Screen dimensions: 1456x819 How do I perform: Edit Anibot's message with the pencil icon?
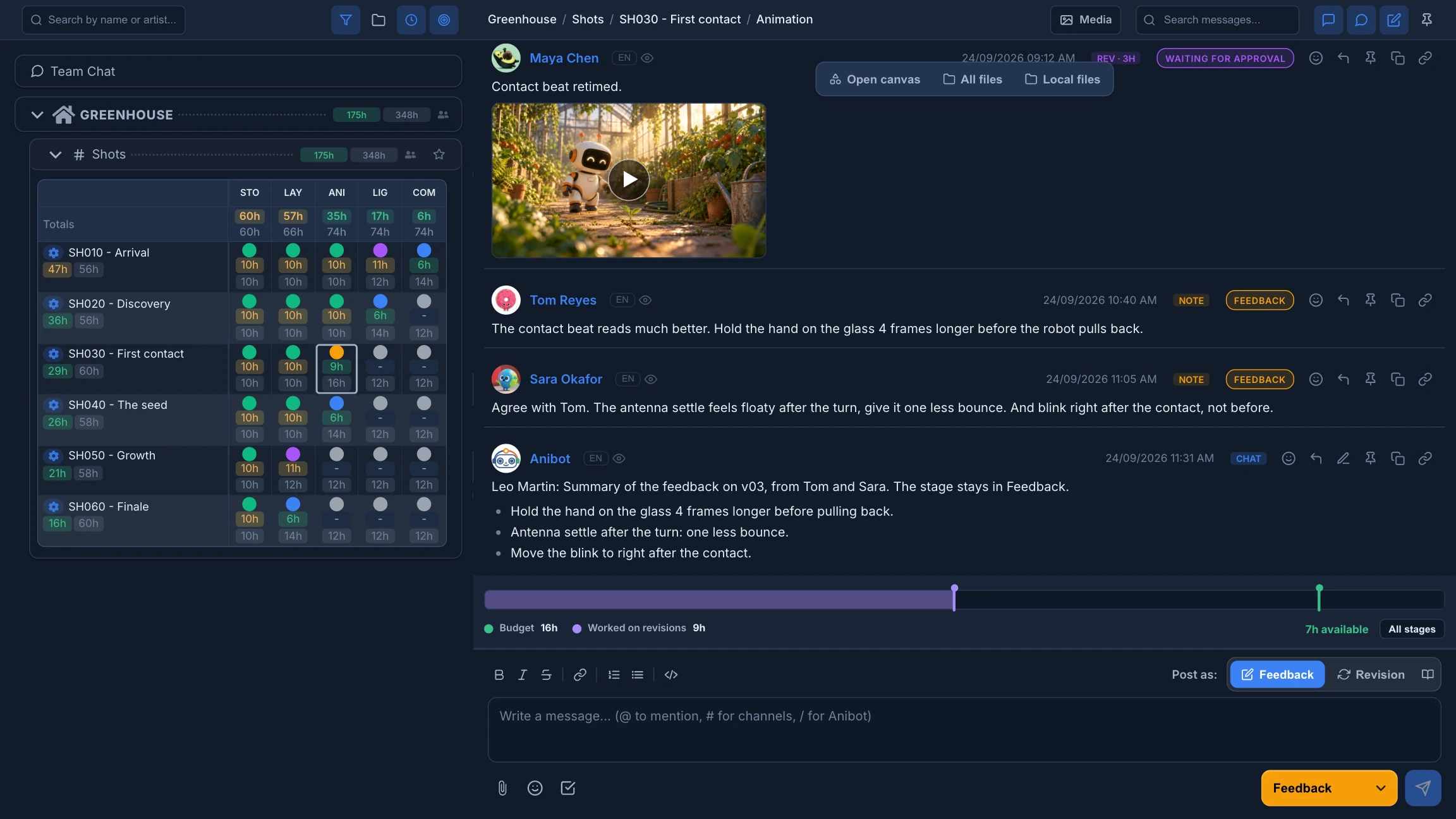1343,458
